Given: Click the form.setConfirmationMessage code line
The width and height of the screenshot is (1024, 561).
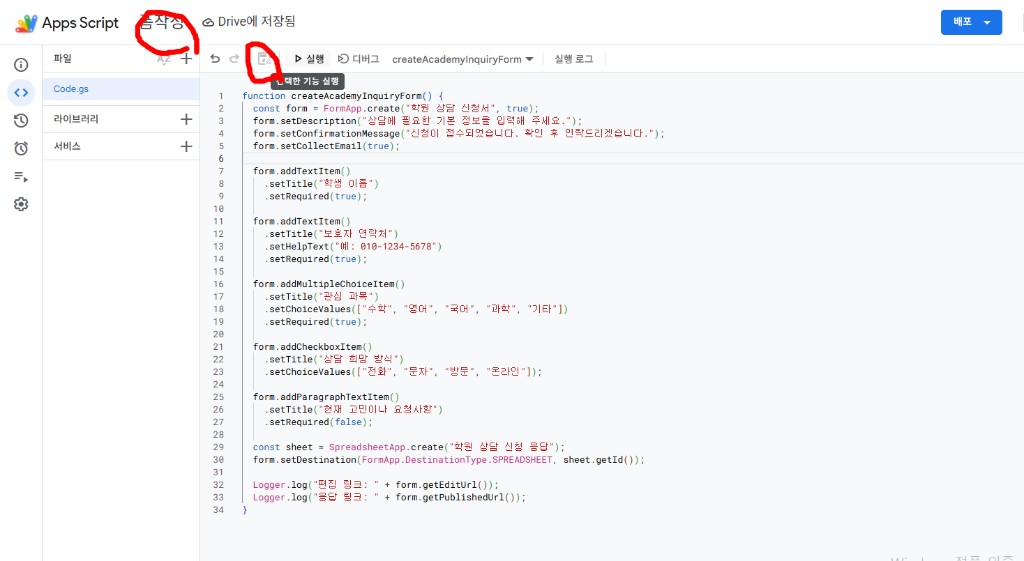Looking at the screenshot, I should [458, 133].
